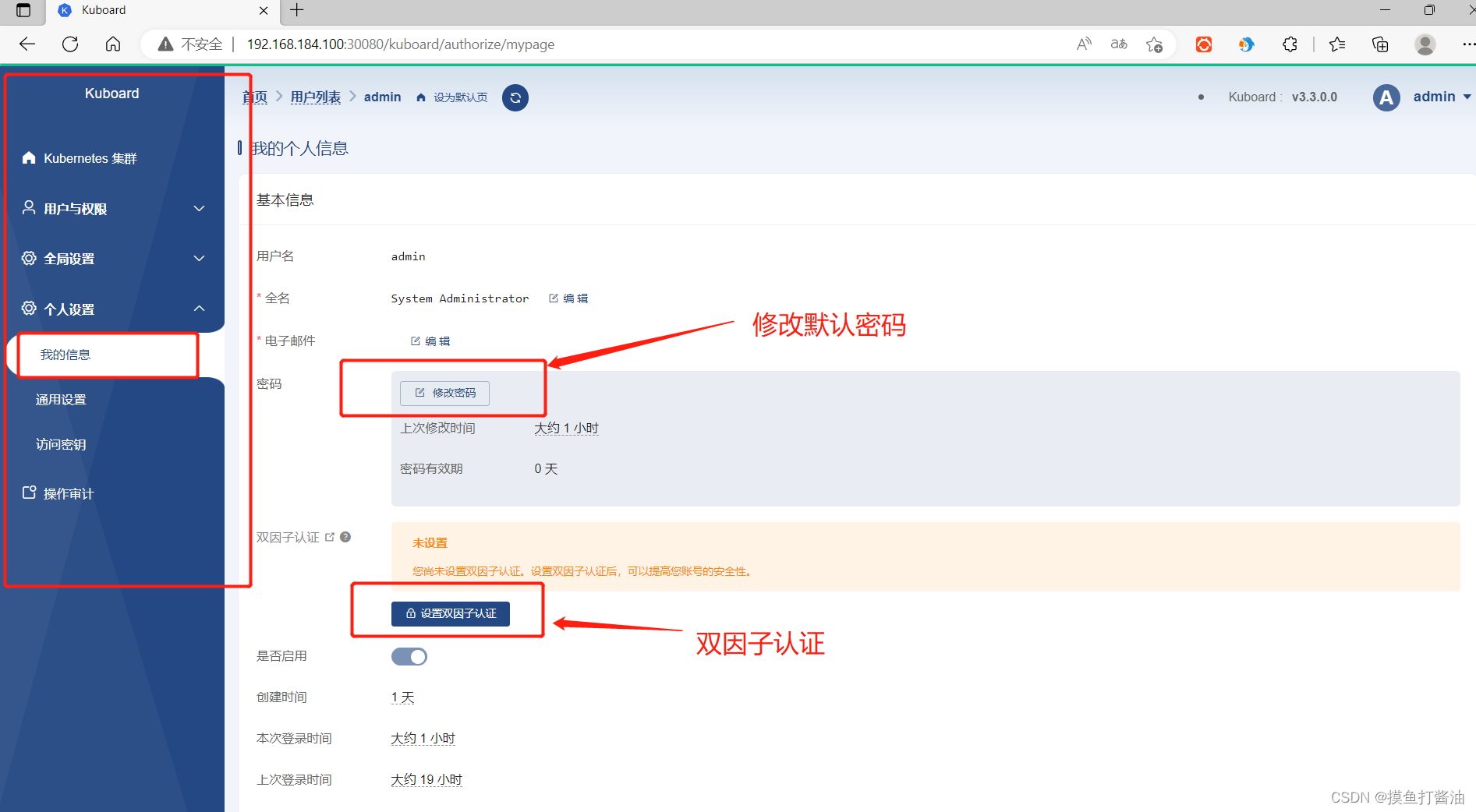The height and width of the screenshot is (812, 1476).
Task: Click the 未设置 status text
Action: click(430, 543)
